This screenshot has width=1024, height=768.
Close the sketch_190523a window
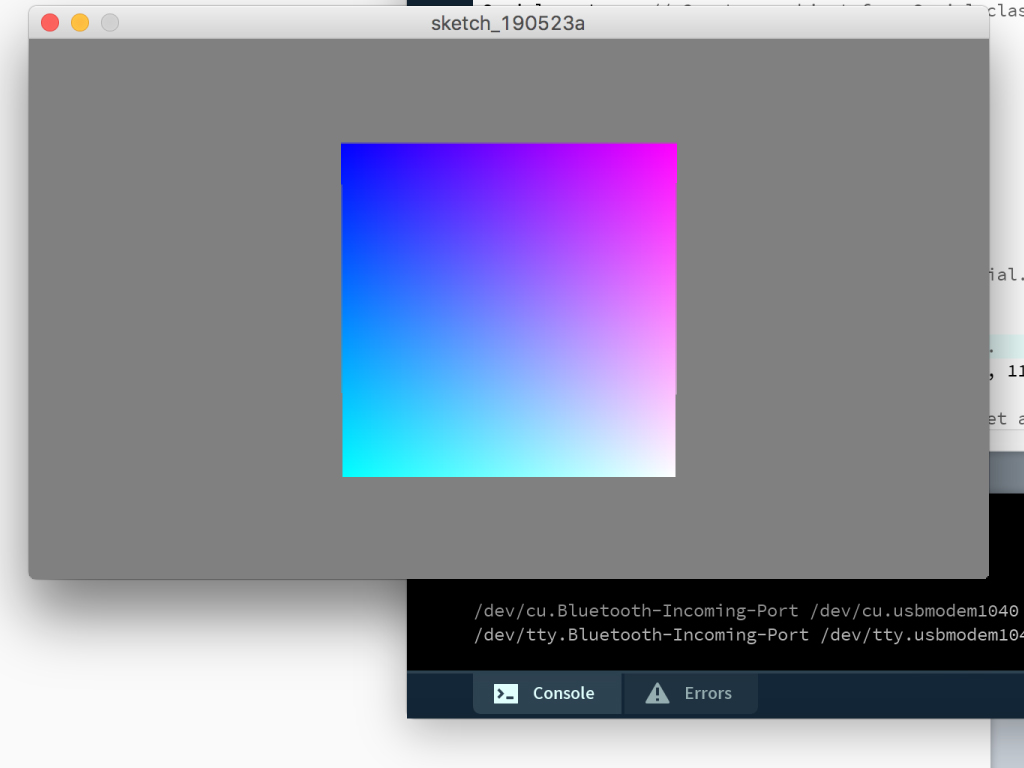click(x=50, y=23)
